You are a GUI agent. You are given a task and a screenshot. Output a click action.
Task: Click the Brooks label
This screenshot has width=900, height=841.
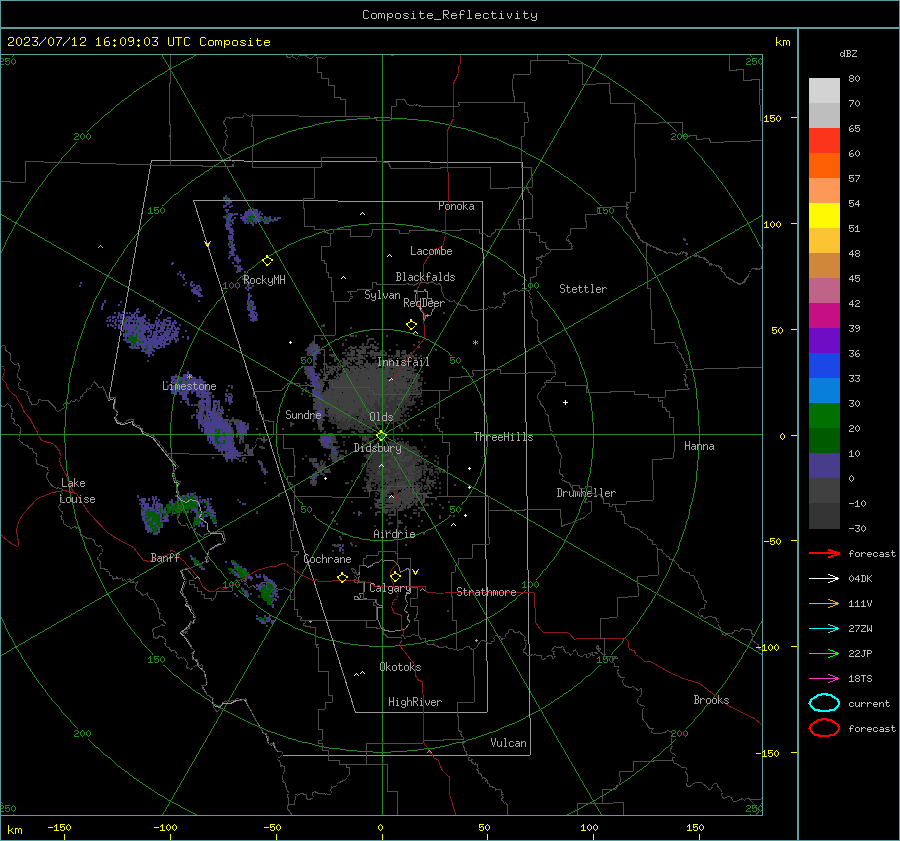(711, 700)
